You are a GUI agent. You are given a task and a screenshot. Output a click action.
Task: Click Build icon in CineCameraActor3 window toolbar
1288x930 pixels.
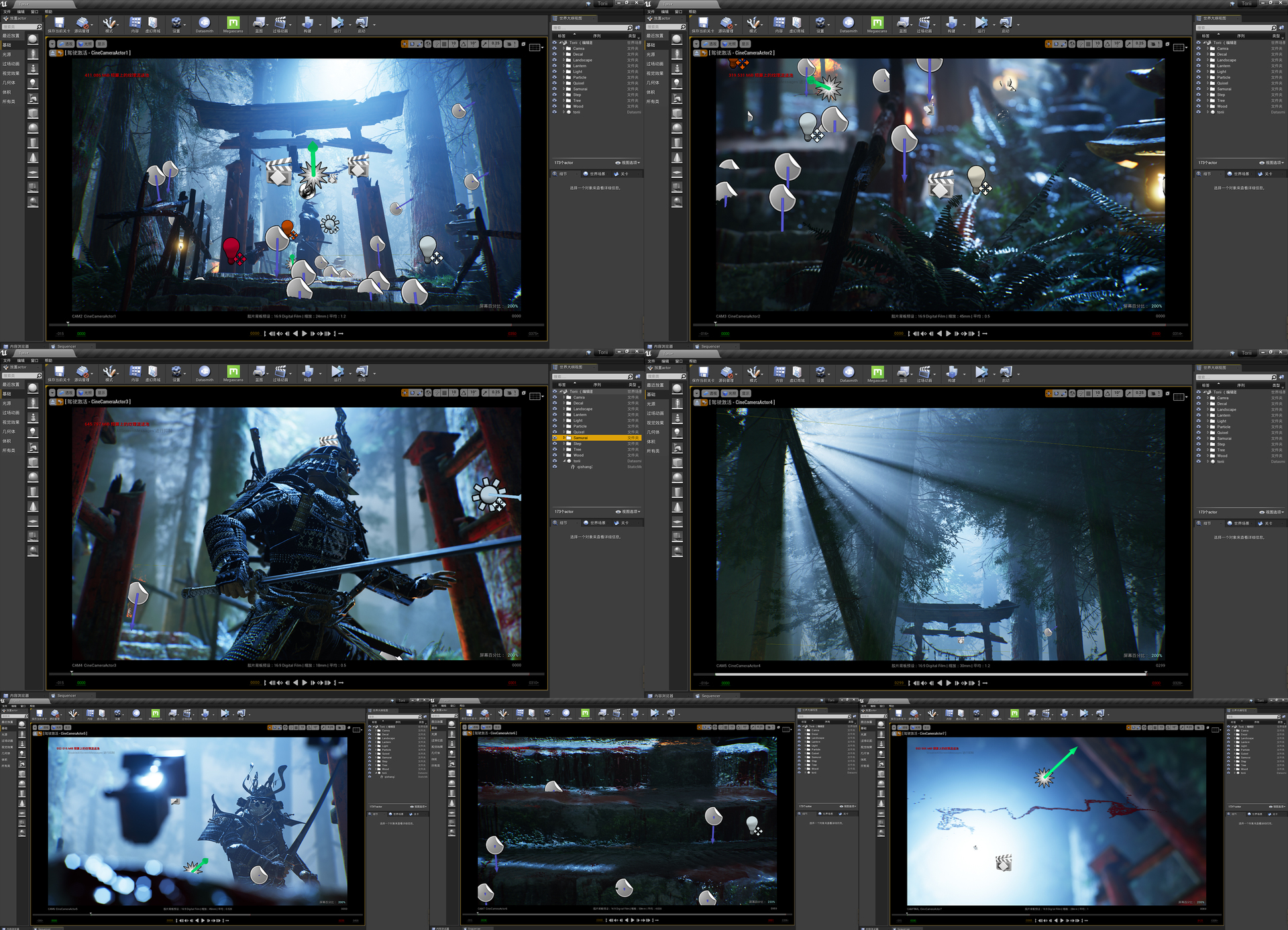(307, 372)
